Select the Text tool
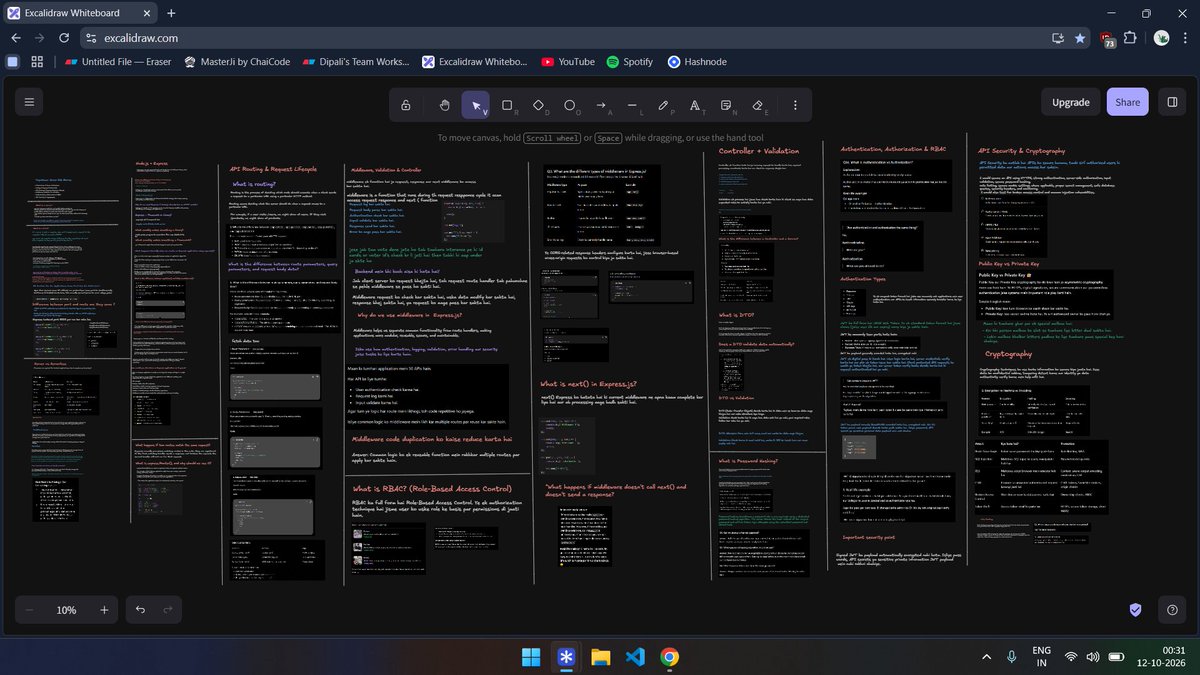1200x675 pixels. coord(695,104)
